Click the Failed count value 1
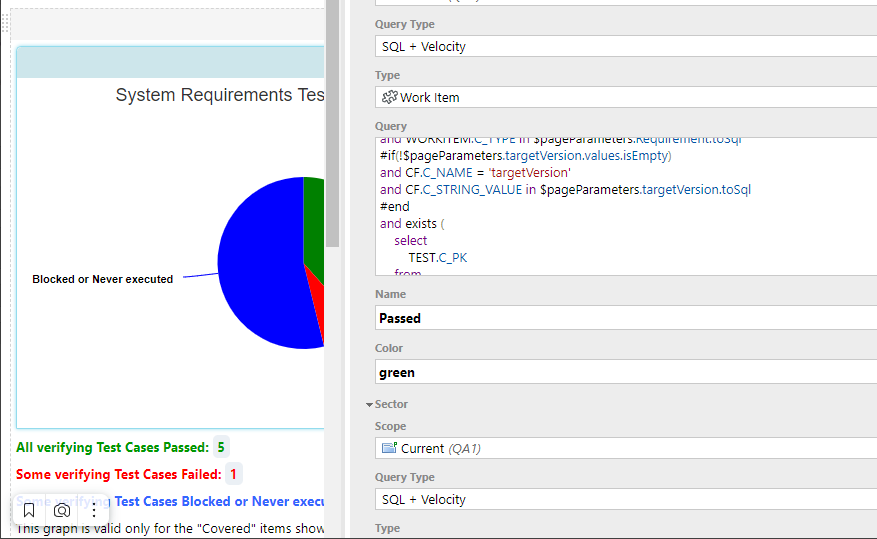 click(x=233, y=474)
